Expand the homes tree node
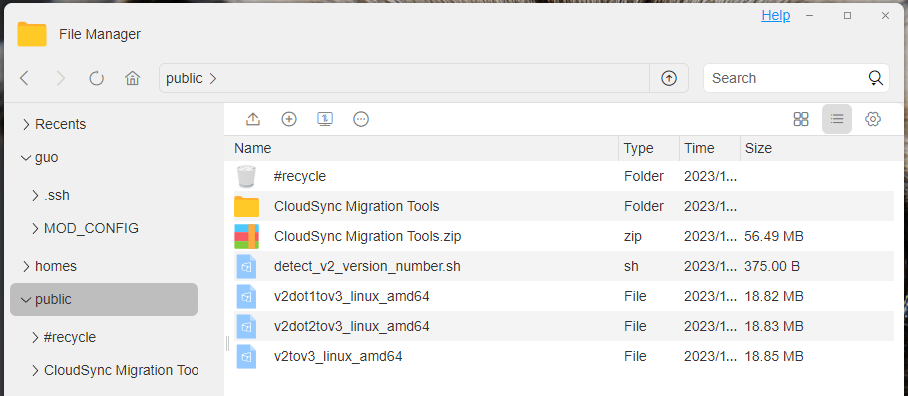The width and height of the screenshot is (908, 396). click(26, 266)
